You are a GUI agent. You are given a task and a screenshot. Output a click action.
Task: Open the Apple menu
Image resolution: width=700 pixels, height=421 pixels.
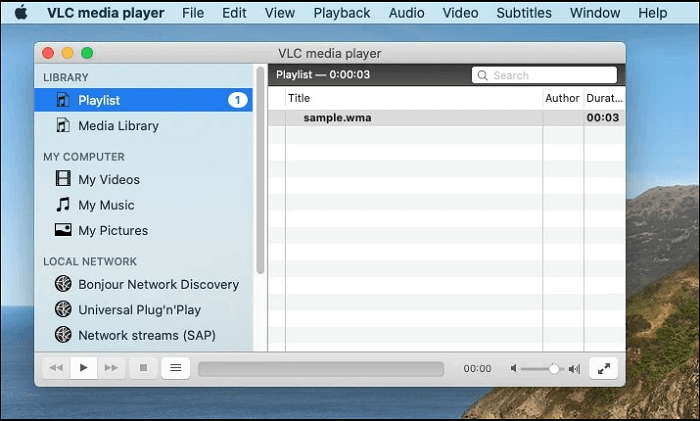pyautogui.click(x=20, y=13)
